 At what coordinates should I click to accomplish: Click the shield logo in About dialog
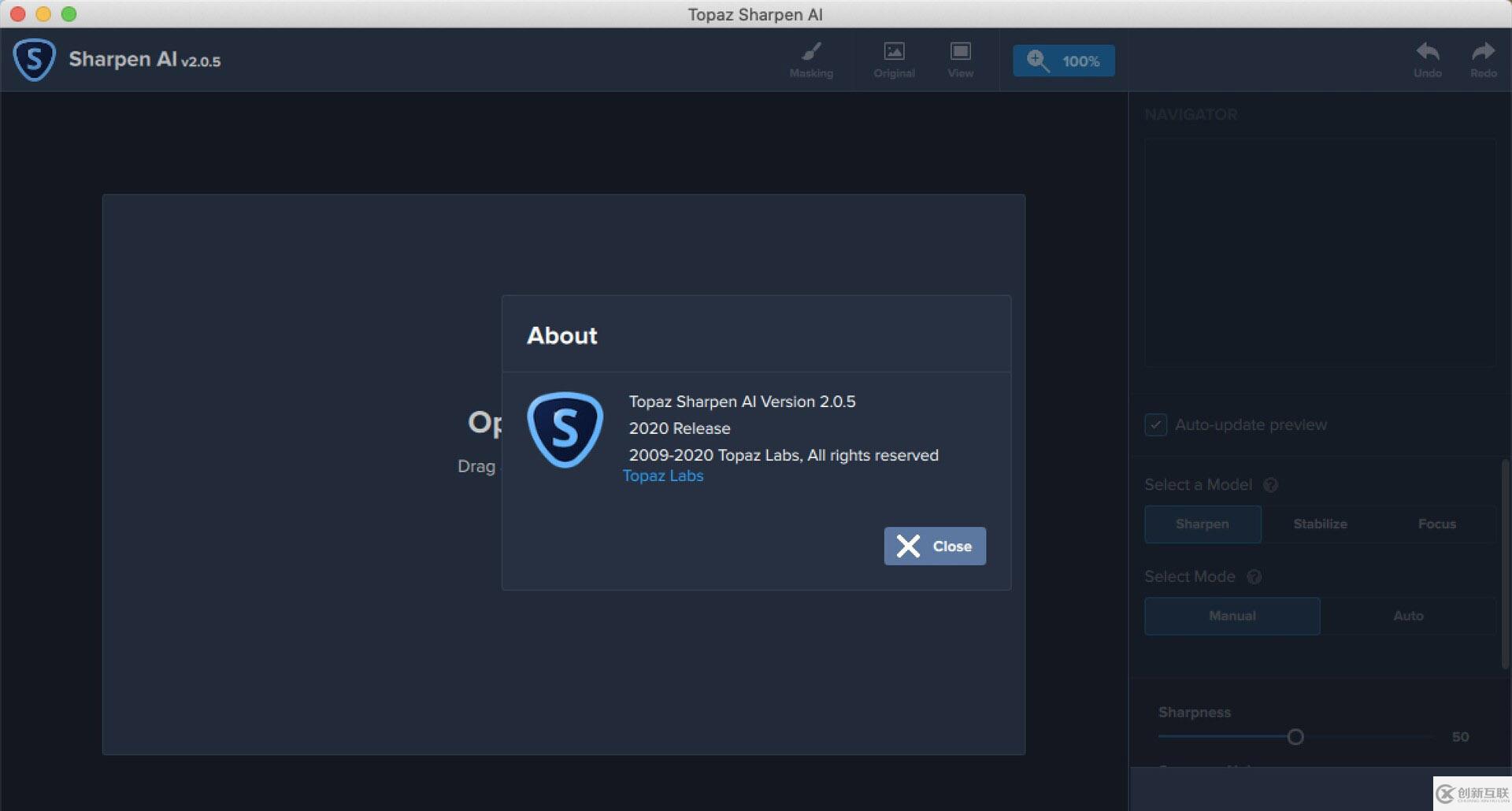pos(565,430)
